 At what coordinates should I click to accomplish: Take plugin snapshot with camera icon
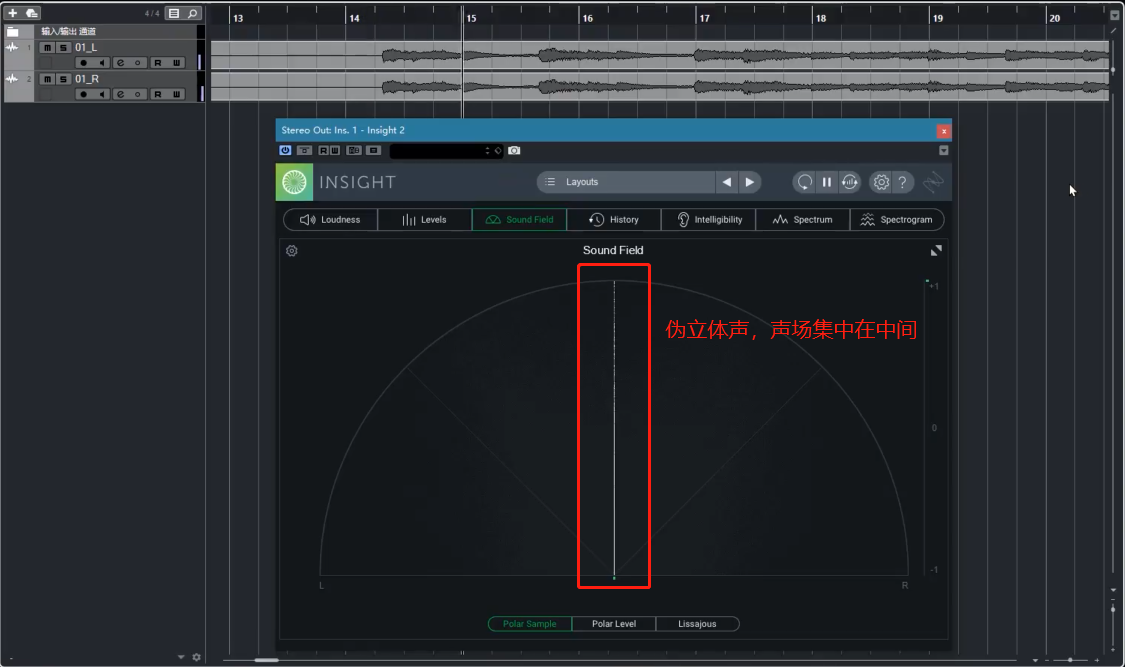coord(514,151)
